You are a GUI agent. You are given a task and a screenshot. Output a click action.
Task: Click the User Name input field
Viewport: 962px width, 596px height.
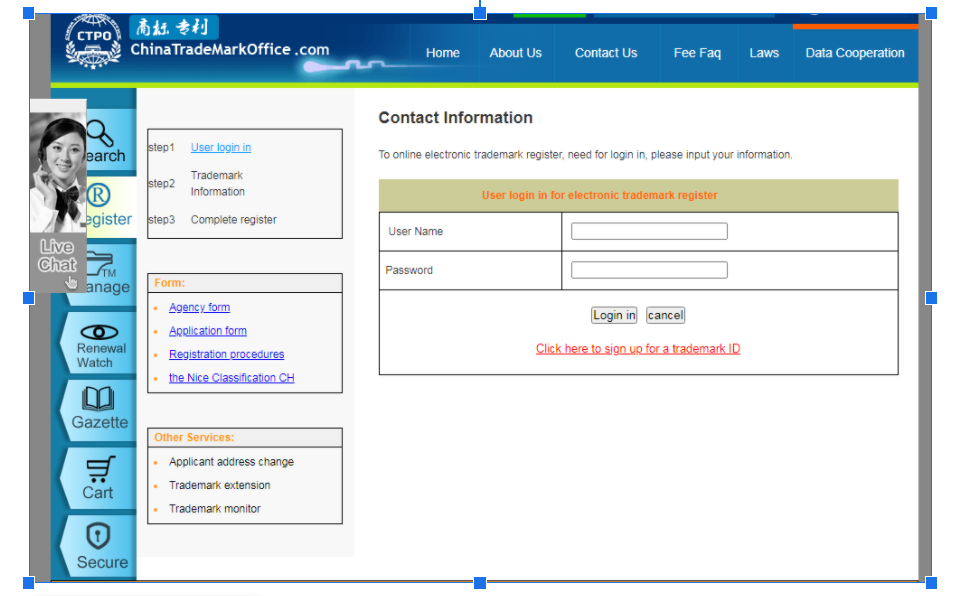pyautogui.click(x=649, y=232)
